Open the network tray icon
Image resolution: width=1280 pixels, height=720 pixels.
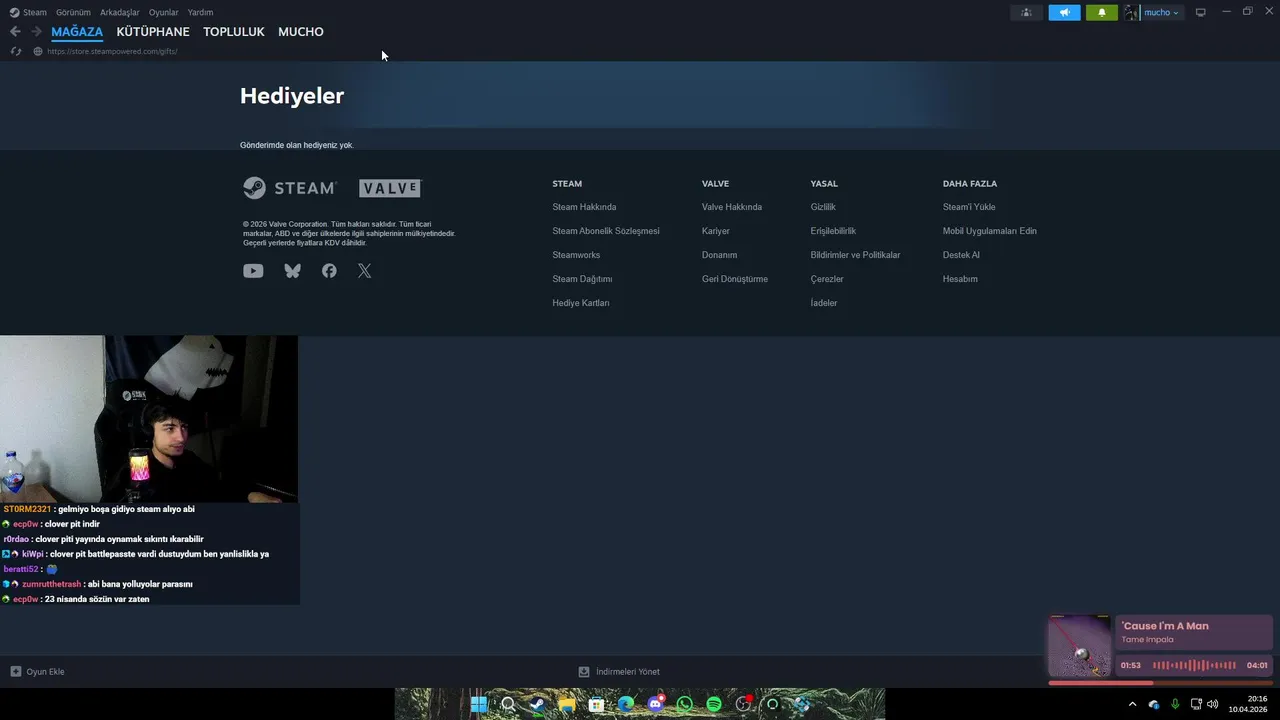(1196, 704)
